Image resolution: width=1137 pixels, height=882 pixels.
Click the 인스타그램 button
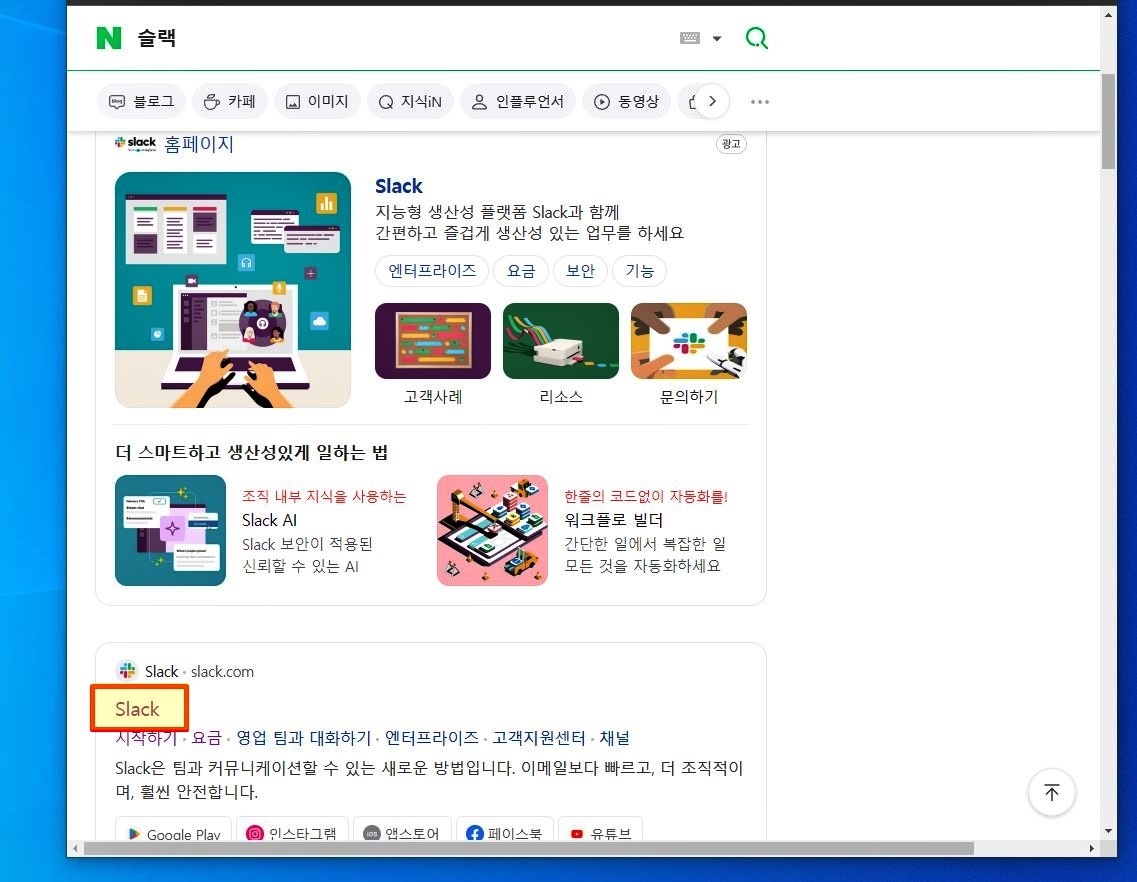point(293,831)
